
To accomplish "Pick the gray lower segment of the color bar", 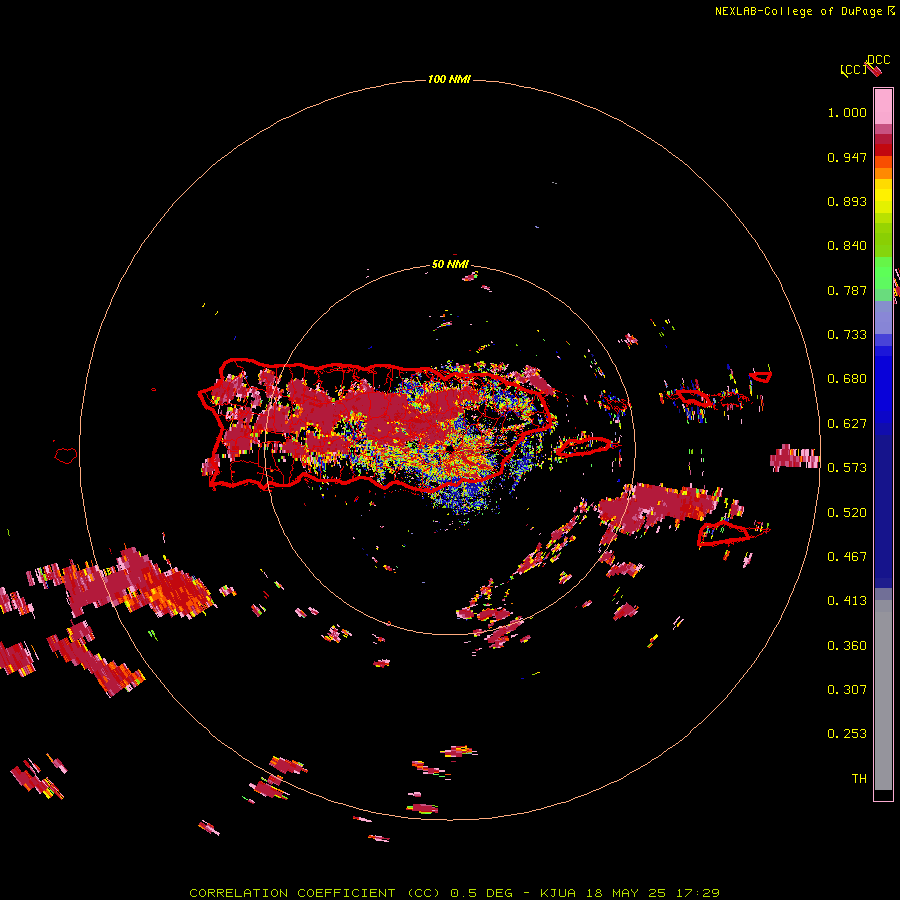I will click(883, 695).
